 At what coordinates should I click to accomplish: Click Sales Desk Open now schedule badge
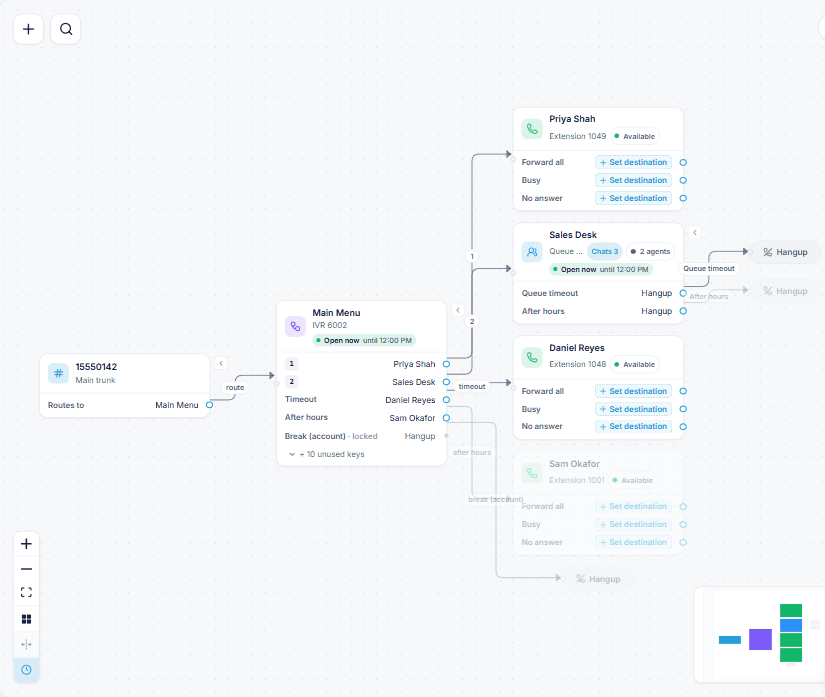tap(601, 269)
